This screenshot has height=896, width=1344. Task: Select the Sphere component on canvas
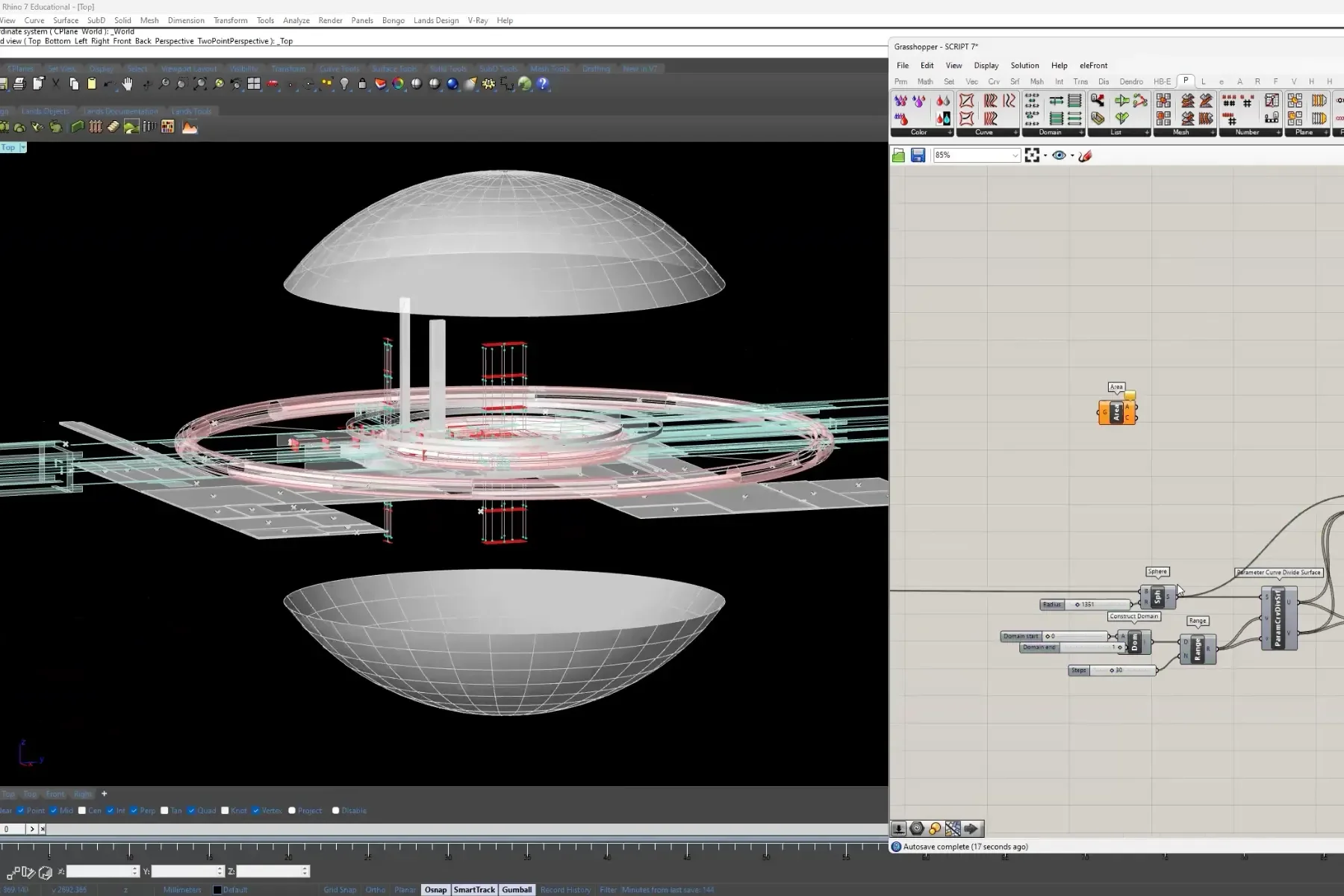pos(1157,597)
